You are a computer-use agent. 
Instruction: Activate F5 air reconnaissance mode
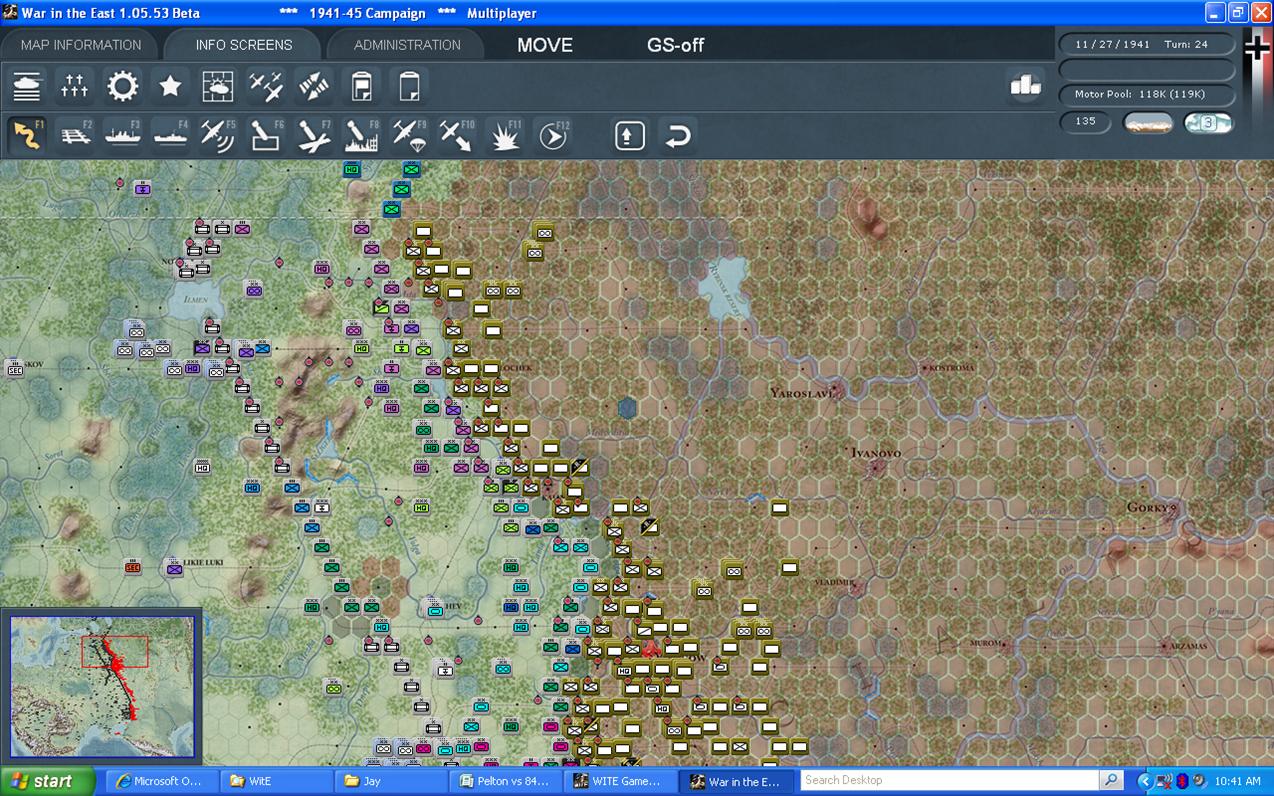click(x=218, y=135)
